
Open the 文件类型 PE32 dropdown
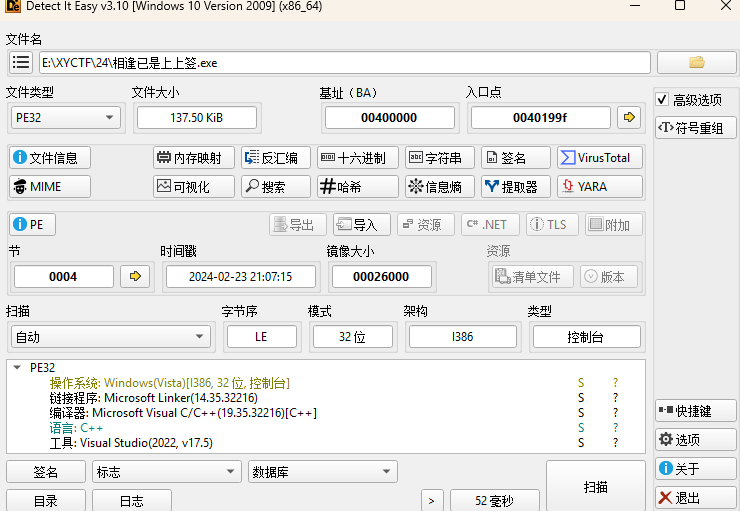(66, 117)
